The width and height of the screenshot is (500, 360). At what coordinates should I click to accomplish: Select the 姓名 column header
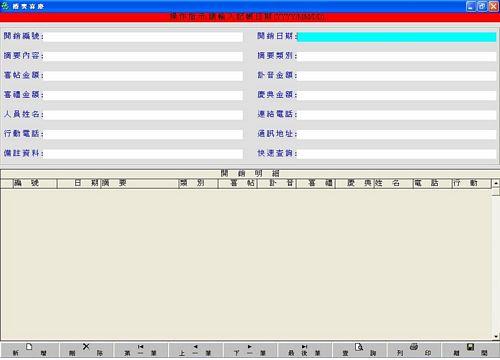coord(393,183)
